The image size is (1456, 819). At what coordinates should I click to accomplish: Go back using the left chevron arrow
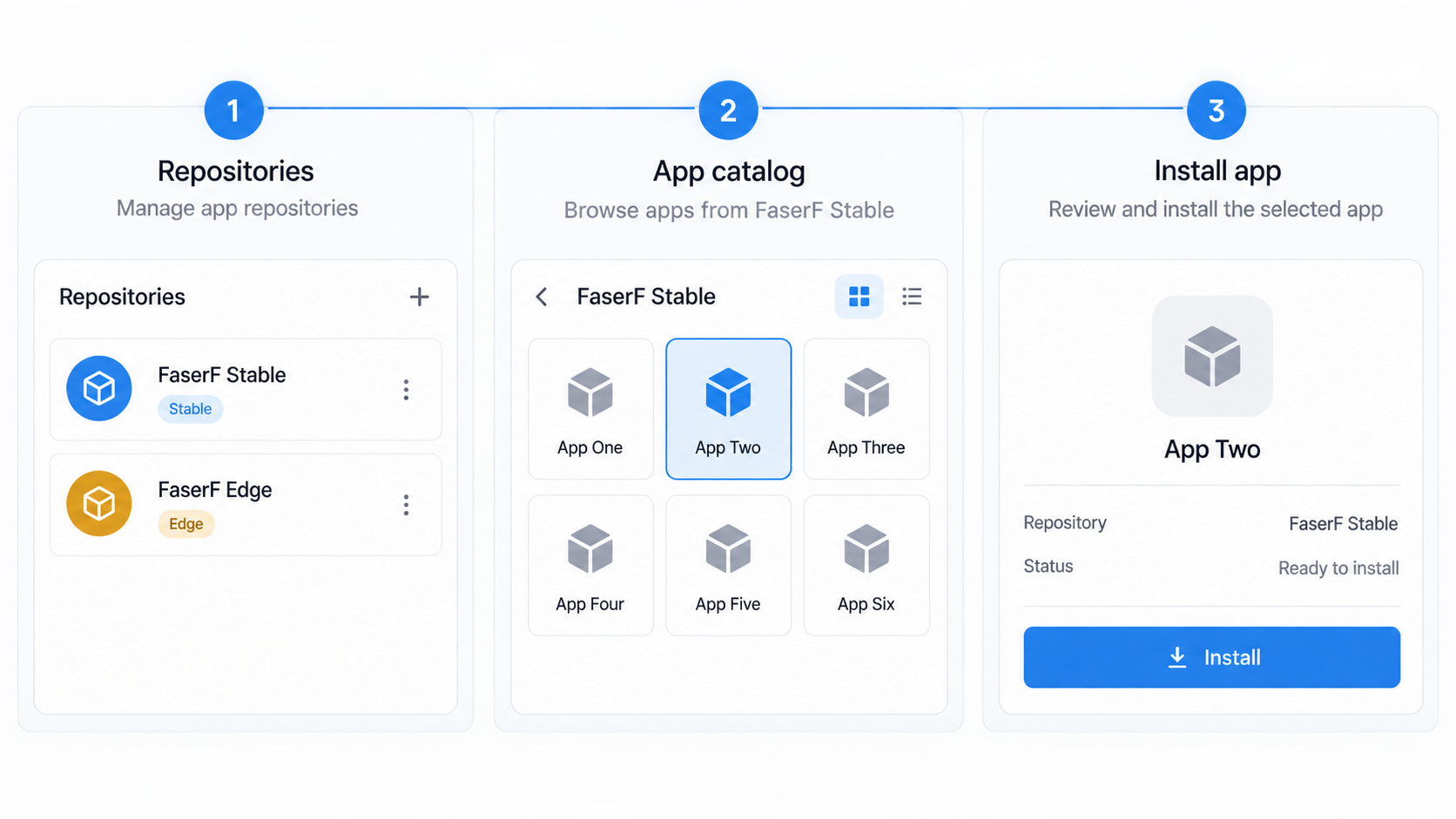coord(542,297)
